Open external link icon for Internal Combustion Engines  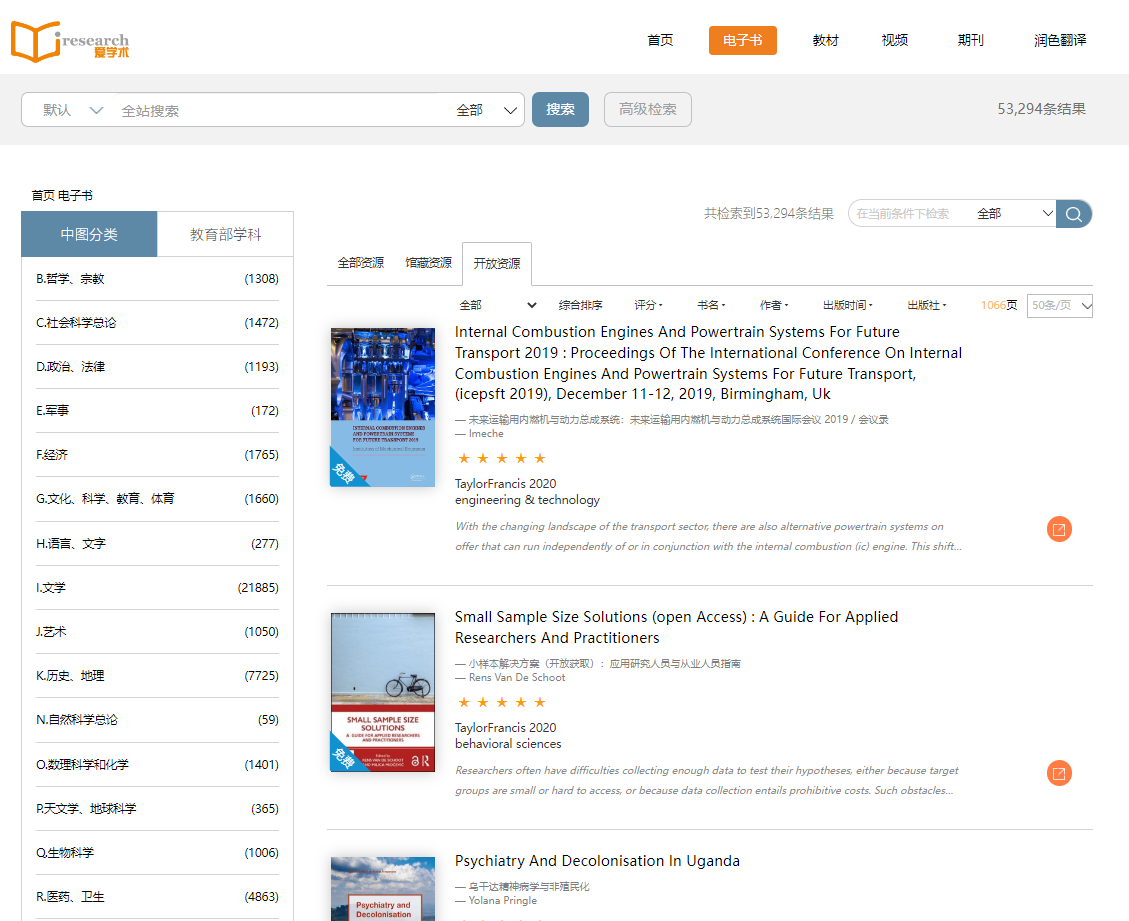[x=1059, y=529]
